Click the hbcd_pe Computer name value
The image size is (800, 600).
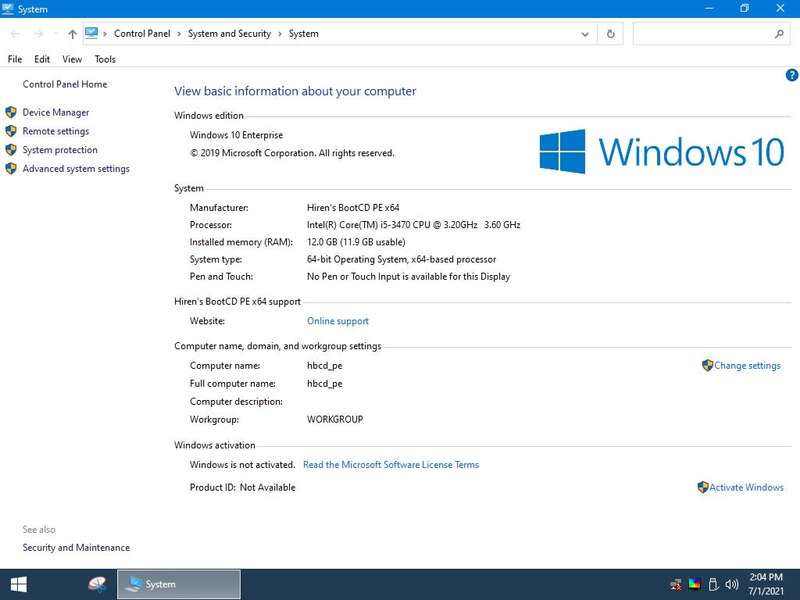click(324, 366)
